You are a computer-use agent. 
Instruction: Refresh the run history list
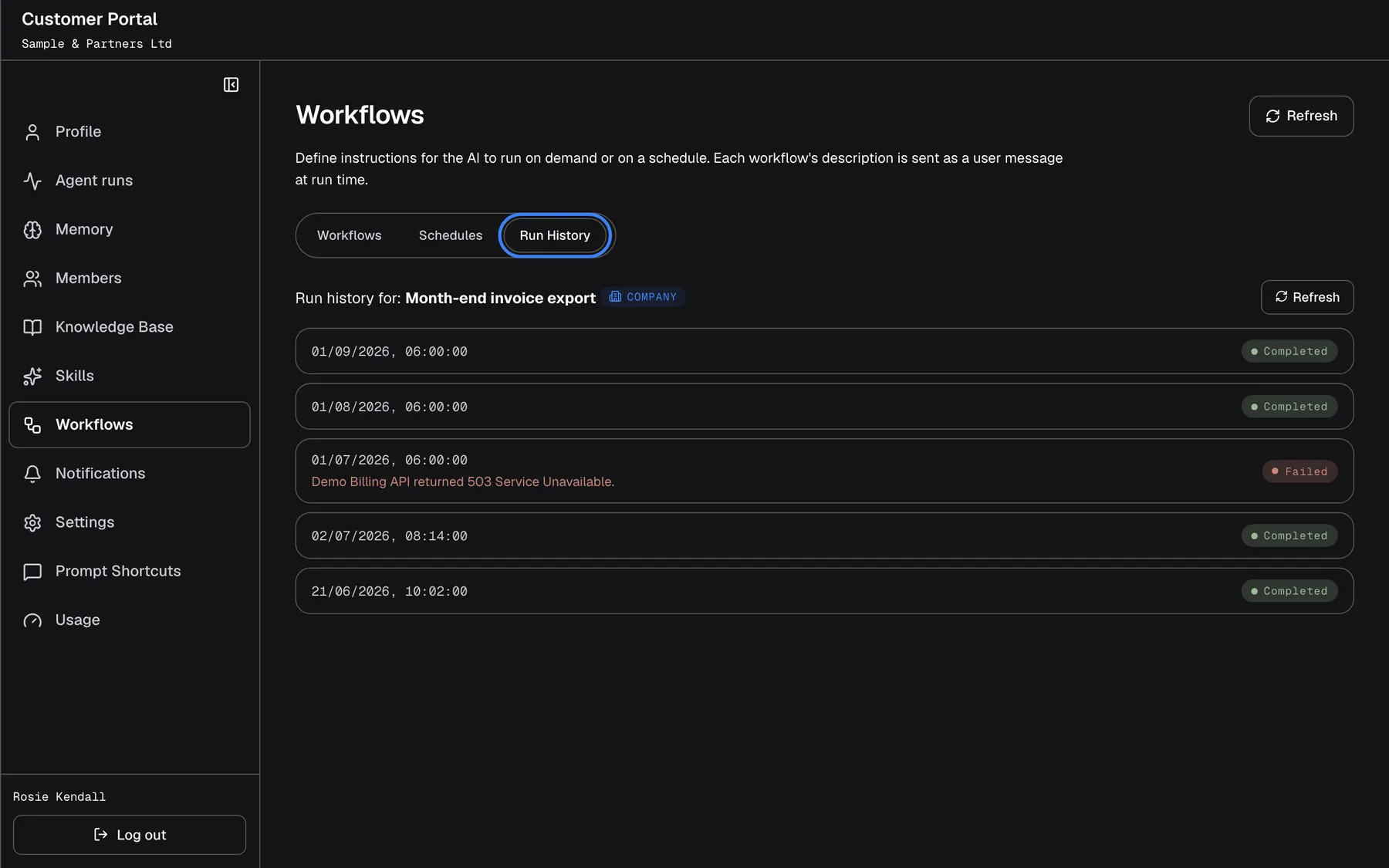pyautogui.click(x=1307, y=297)
